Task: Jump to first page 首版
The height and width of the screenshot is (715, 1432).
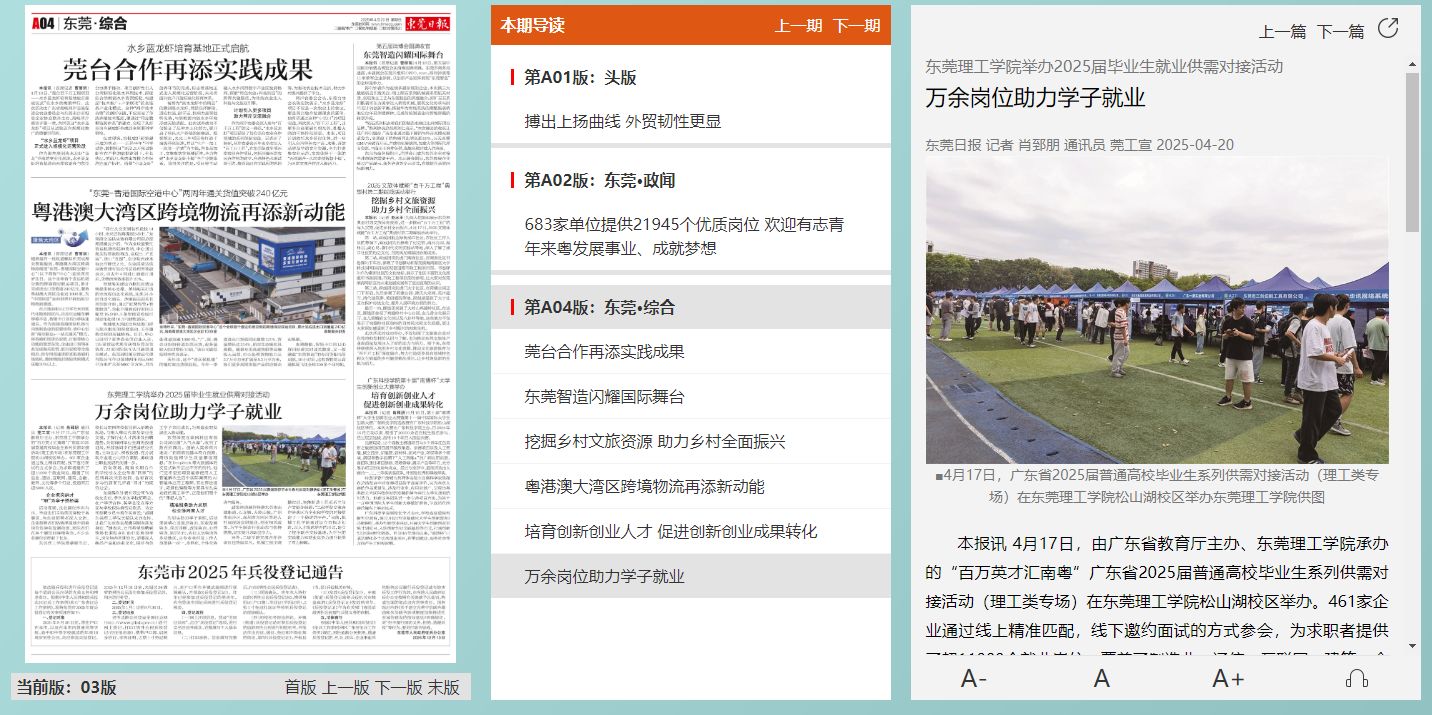Action: point(300,688)
